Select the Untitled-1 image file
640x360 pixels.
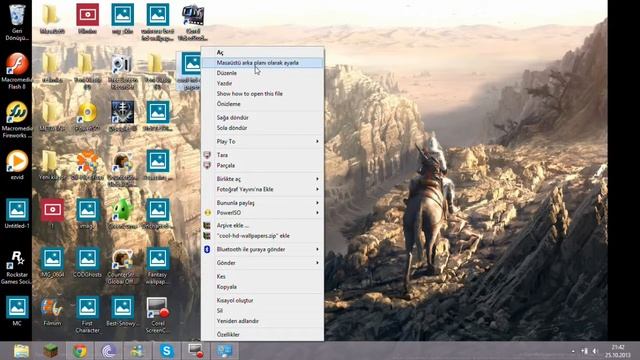(x=17, y=214)
